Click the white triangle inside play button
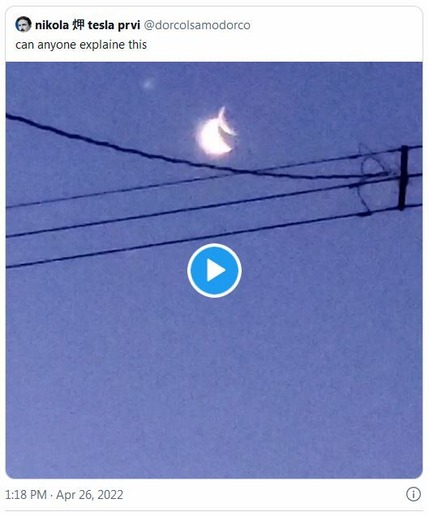The height and width of the screenshot is (516, 429). pos(216,270)
